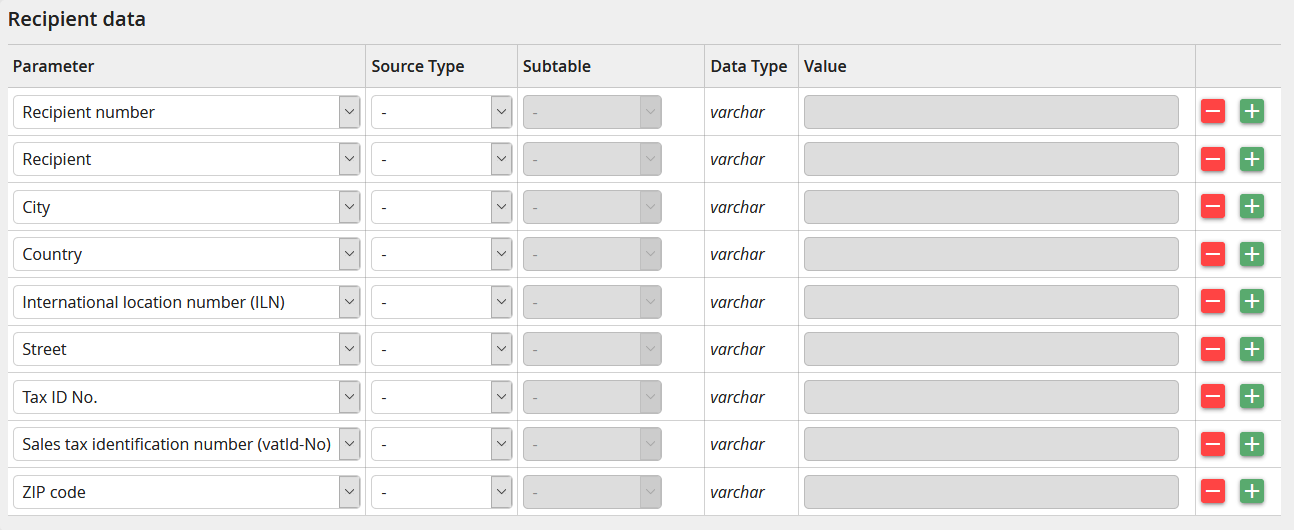Open the Country parameter dropdown
This screenshot has width=1294, height=530.
186,254
